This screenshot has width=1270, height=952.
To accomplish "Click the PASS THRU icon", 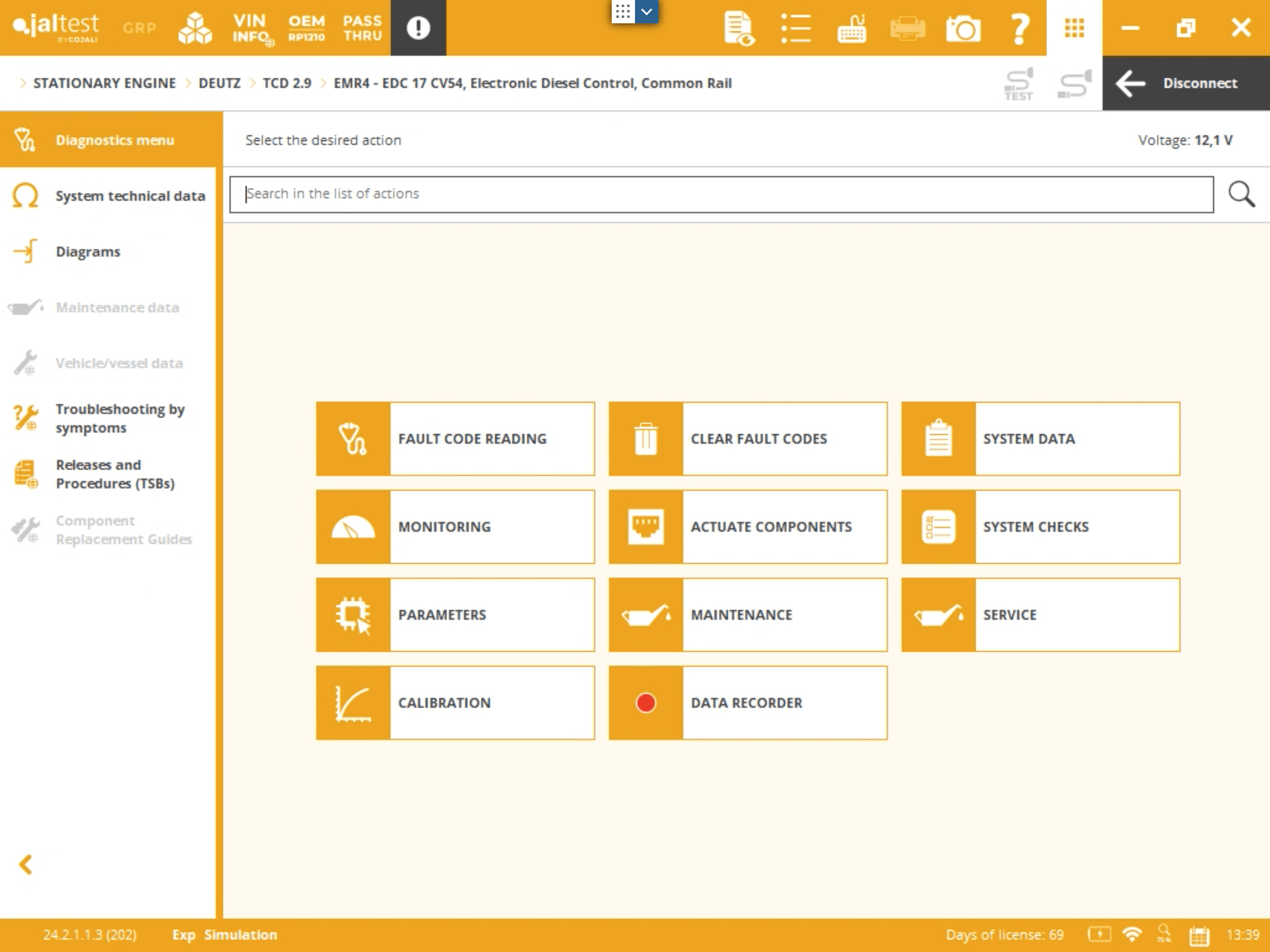I will point(362,28).
